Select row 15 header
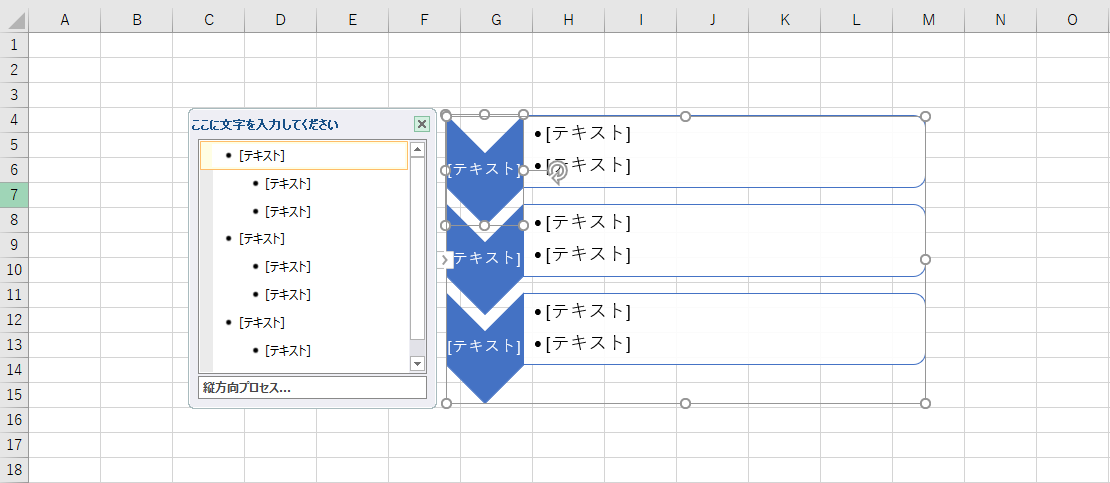The width and height of the screenshot is (1110, 483). point(14,394)
